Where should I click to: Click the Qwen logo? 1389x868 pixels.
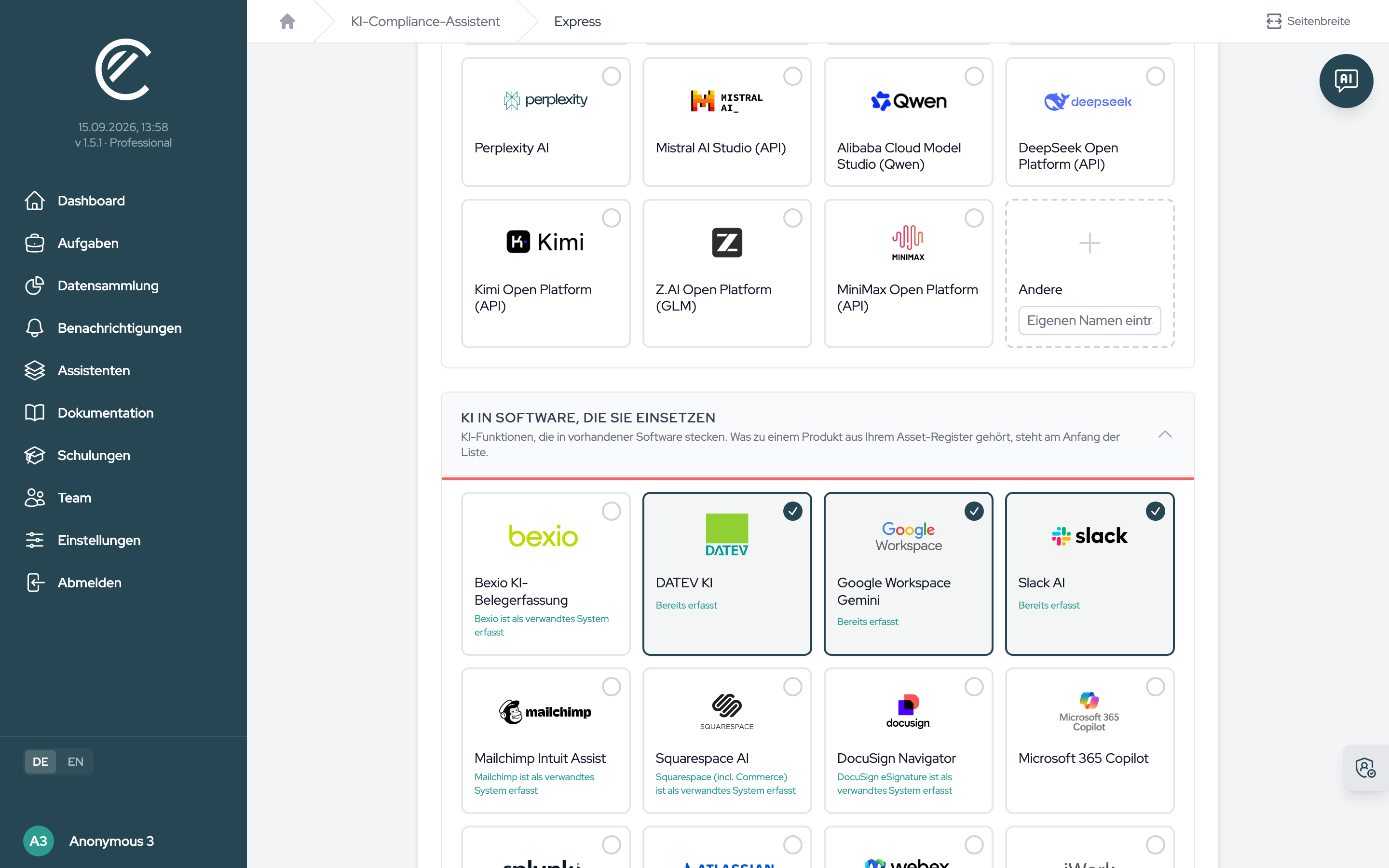[x=908, y=101]
